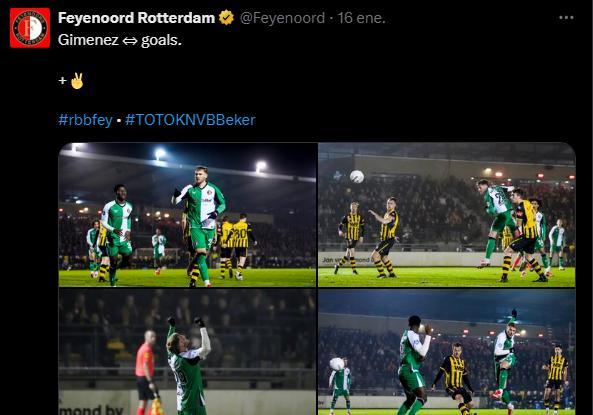
Task: Click the 'Gimenez ⇔ goals.' tweet text
Action: point(120,40)
